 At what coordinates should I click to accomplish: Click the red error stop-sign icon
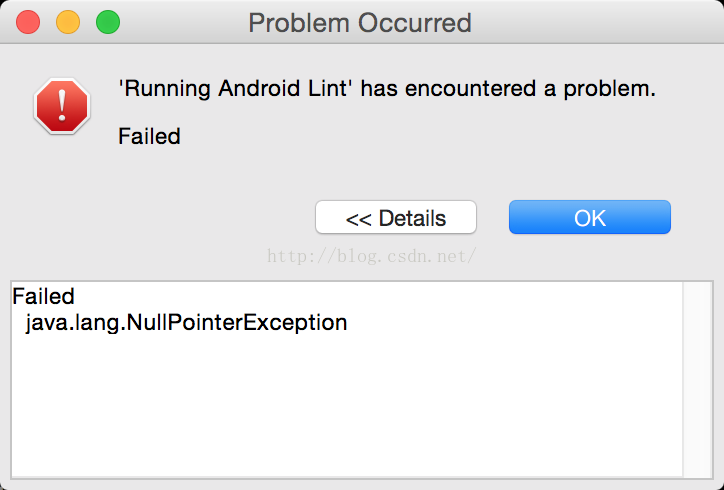[x=62, y=106]
